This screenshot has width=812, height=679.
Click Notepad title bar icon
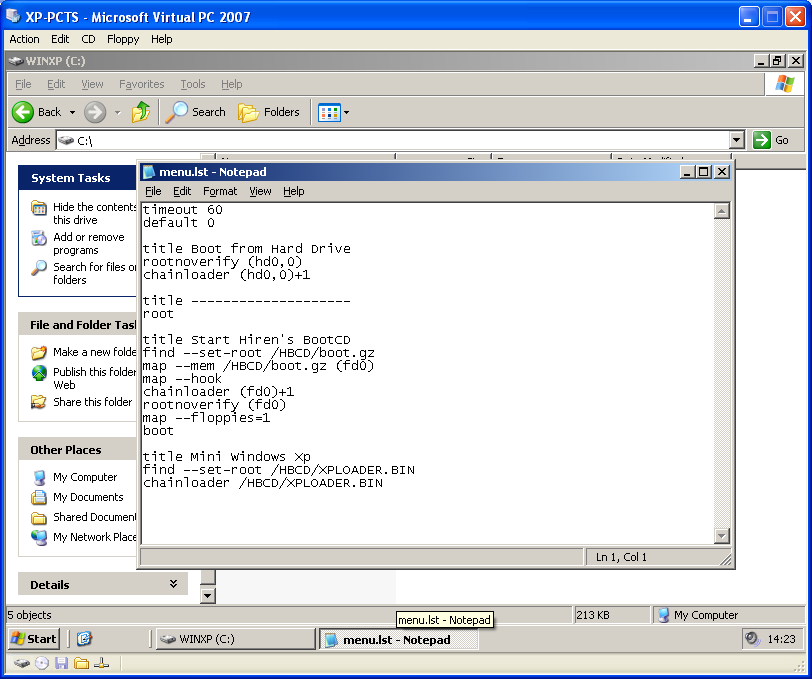point(149,171)
